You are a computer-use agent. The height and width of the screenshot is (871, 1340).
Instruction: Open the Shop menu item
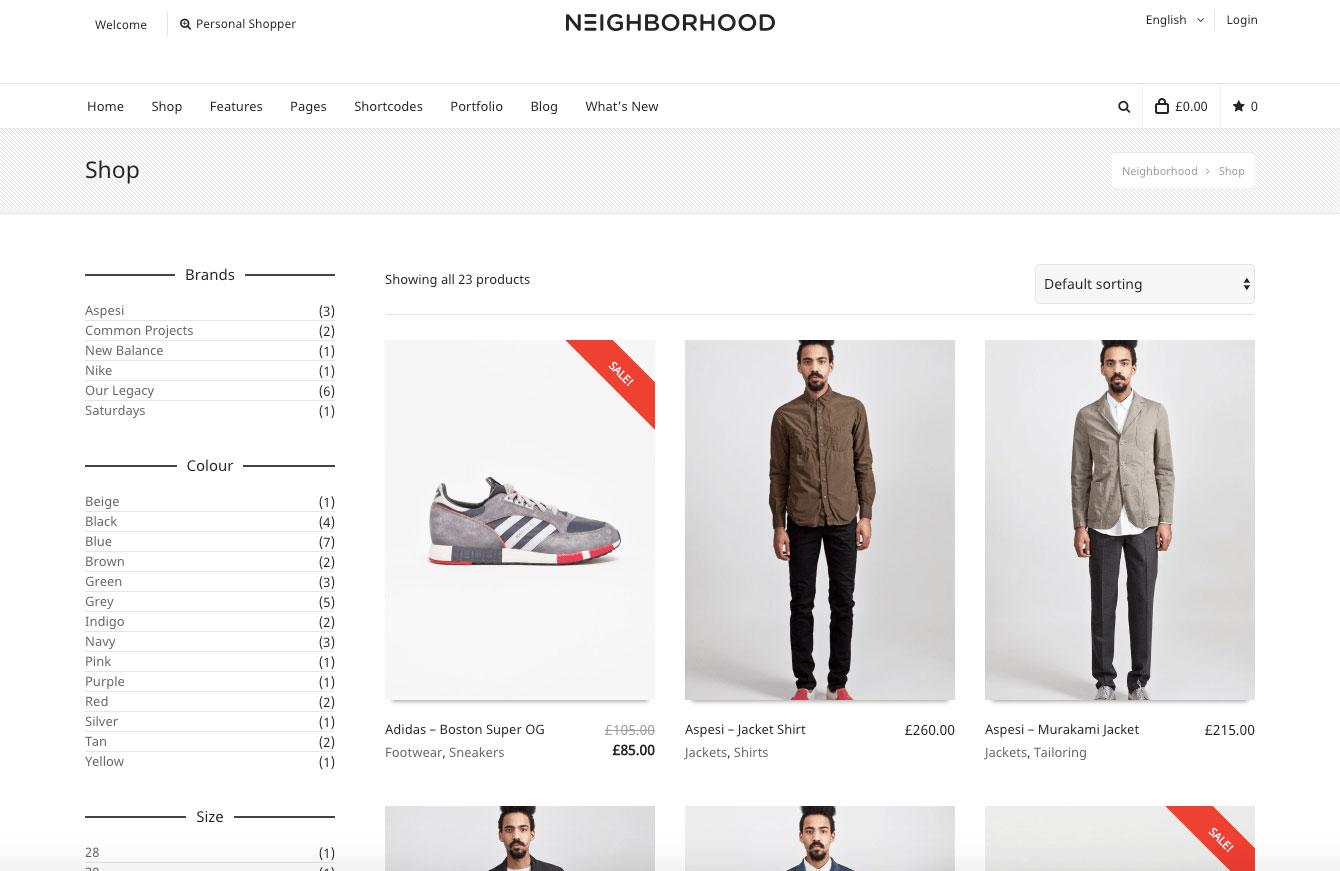coord(167,106)
